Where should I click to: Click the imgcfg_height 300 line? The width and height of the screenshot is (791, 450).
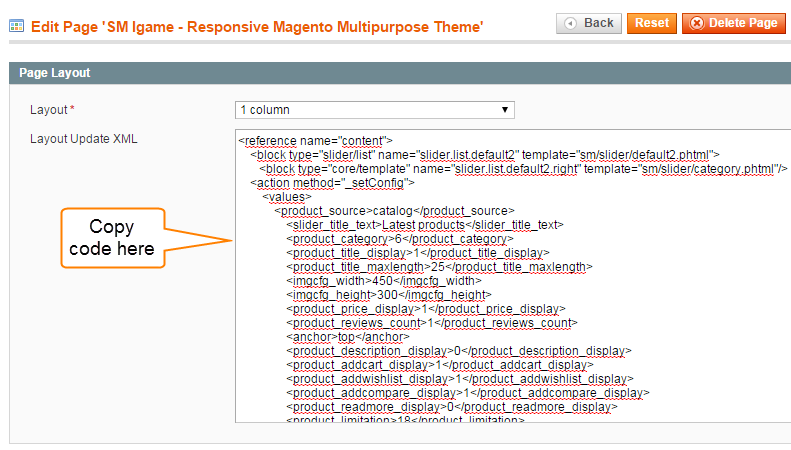[x=388, y=295]
